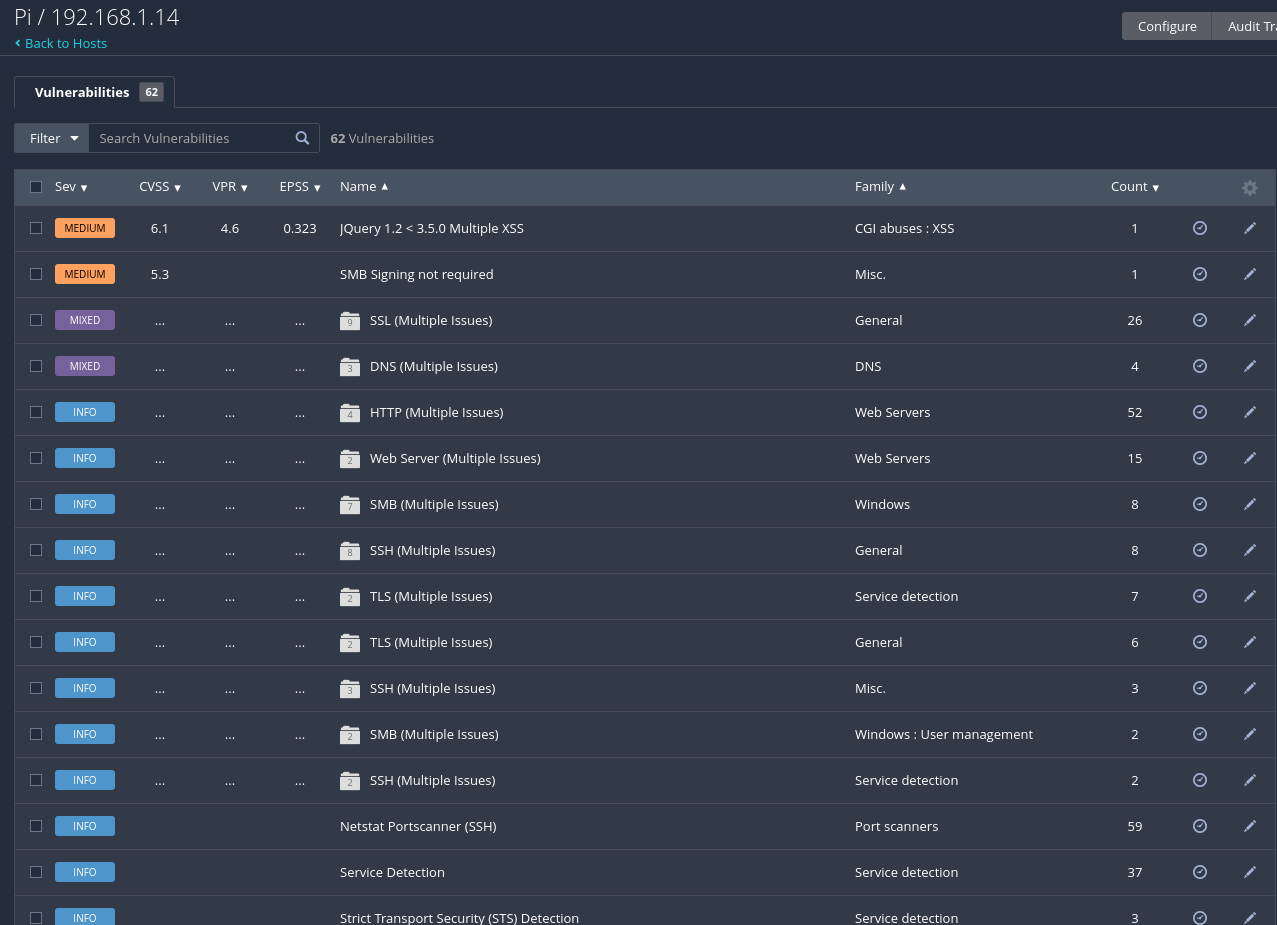This screenshot has width=1277, height=925.
Task: Click the folder icon beside DNS (Multiple Issues)
Action: pyautogui.click(x=349, y=367)
